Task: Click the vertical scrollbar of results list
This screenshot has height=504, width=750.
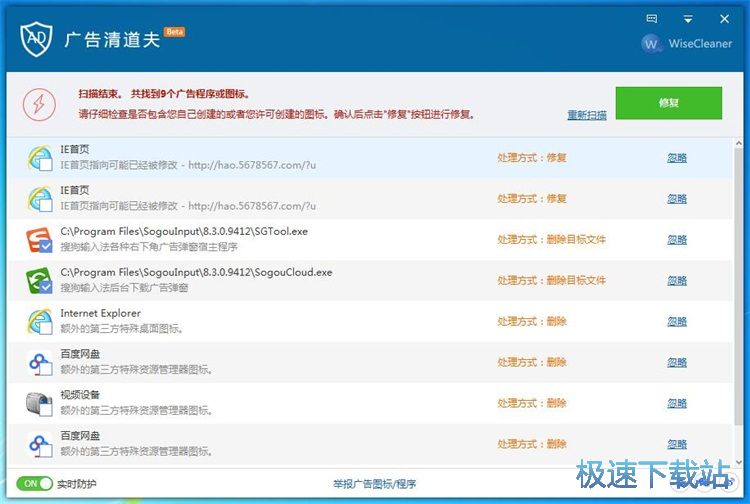Action: pos(739,300)
